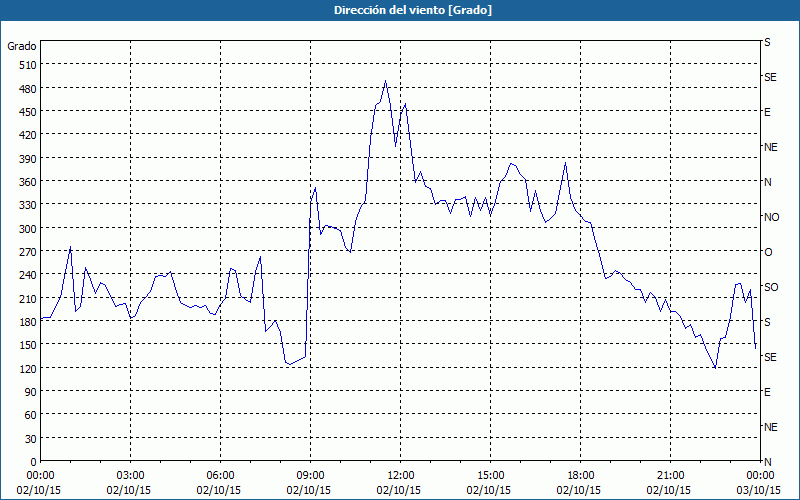
Task: Click the 30 value on the left axis
Action: click(x=31, y=439)
